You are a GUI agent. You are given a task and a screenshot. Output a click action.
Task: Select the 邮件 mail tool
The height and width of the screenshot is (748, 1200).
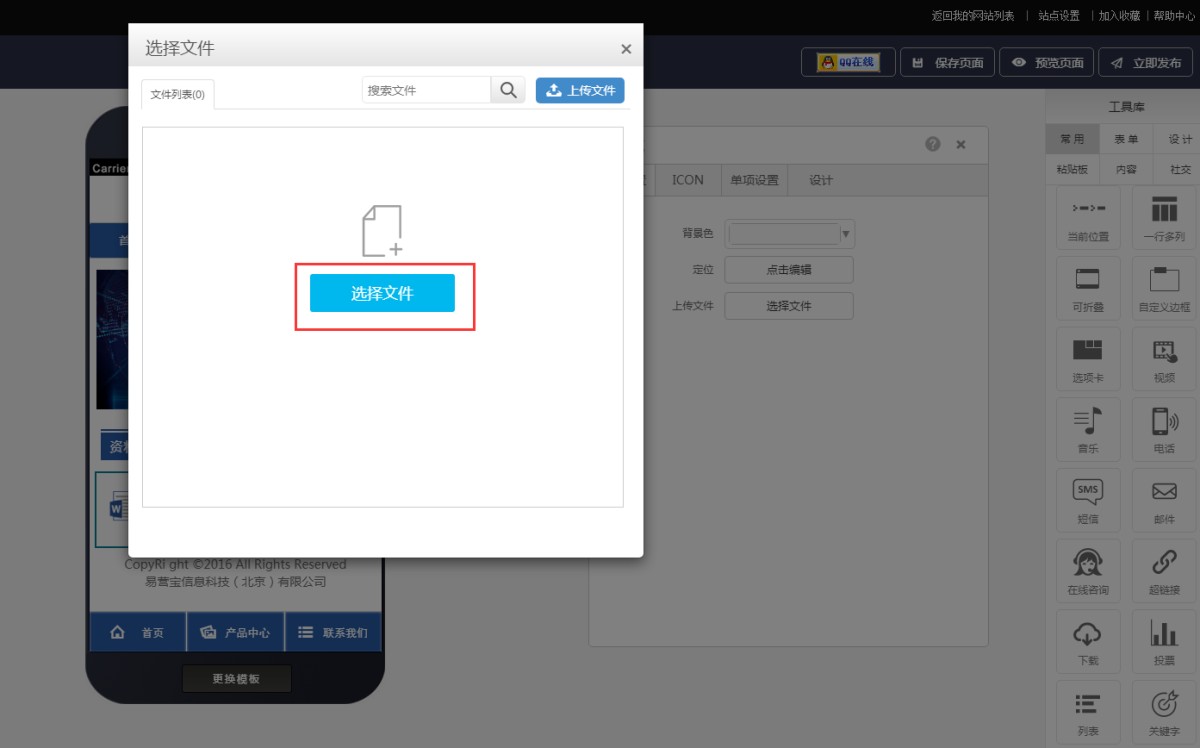(x=1164, y=500)
